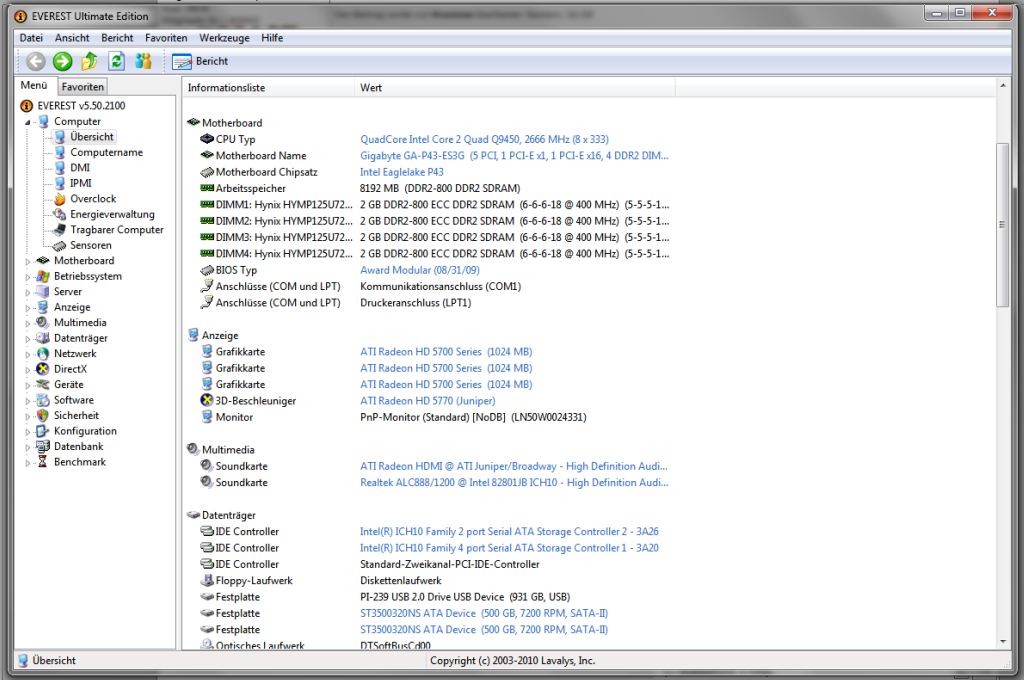Click the green Forward arrow icon
The image size is (1024, 680).
[63, 61]
